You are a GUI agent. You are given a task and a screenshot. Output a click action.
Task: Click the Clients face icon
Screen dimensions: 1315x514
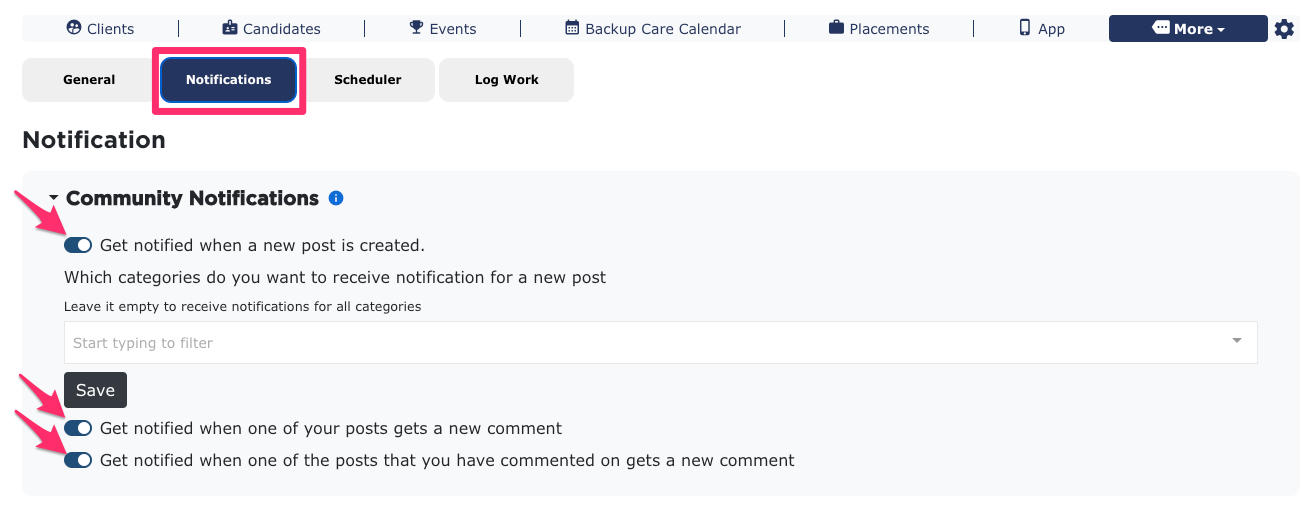click(x=73, y=28)
